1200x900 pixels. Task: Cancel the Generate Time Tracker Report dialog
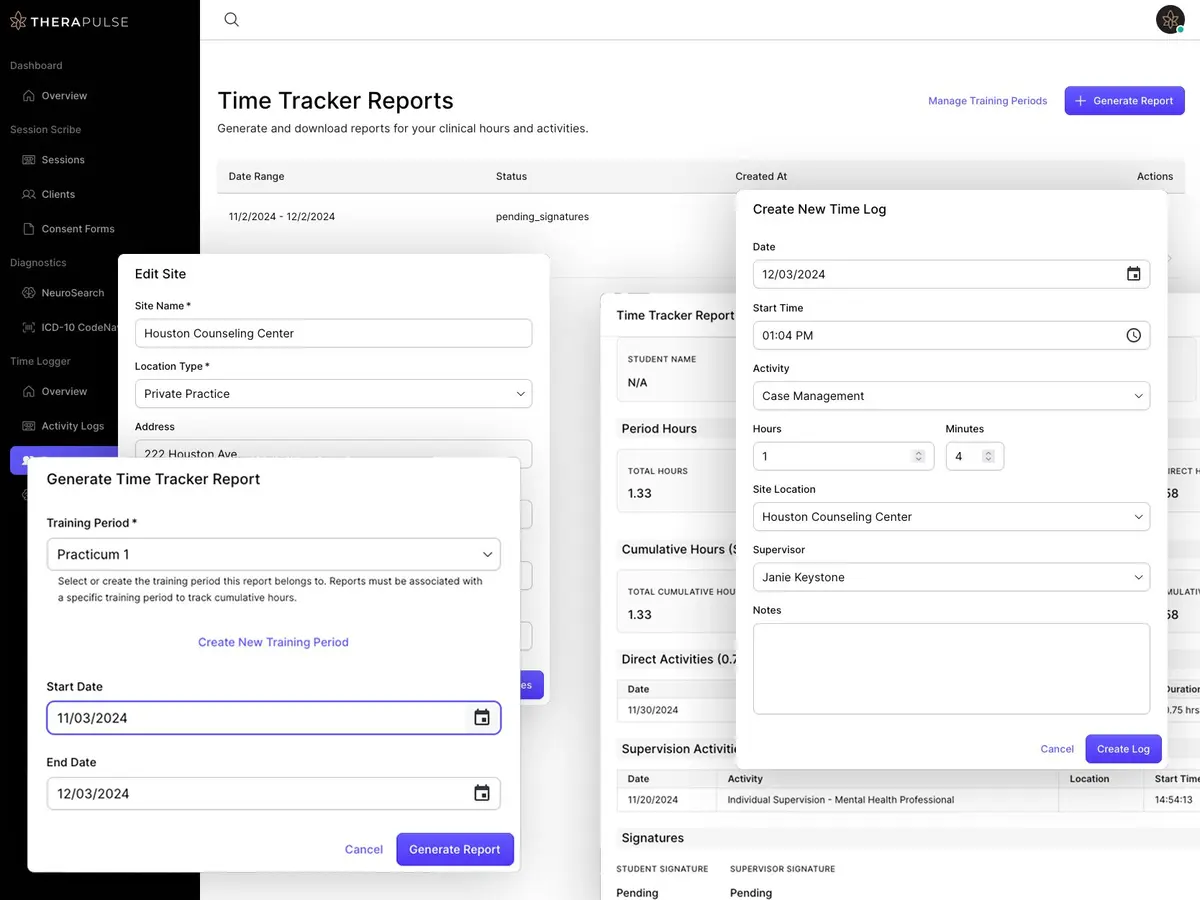pos(364,849)
